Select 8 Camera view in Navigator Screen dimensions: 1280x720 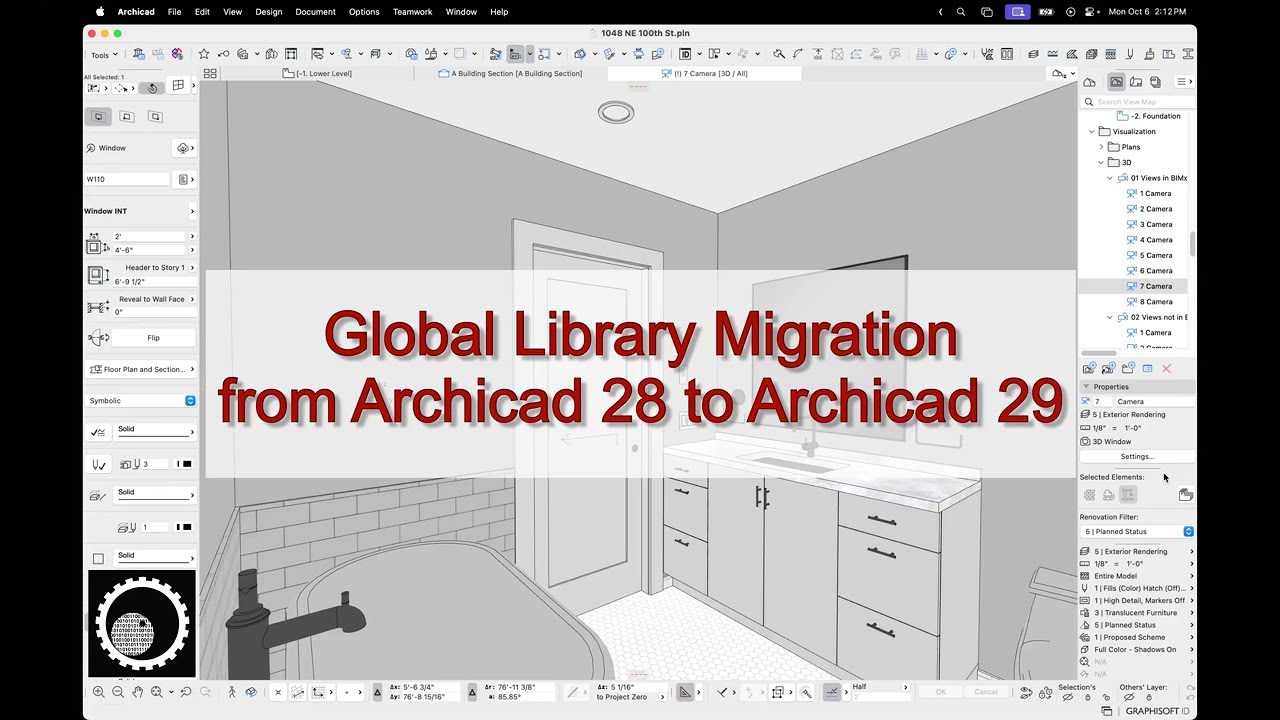[1155, 301]
